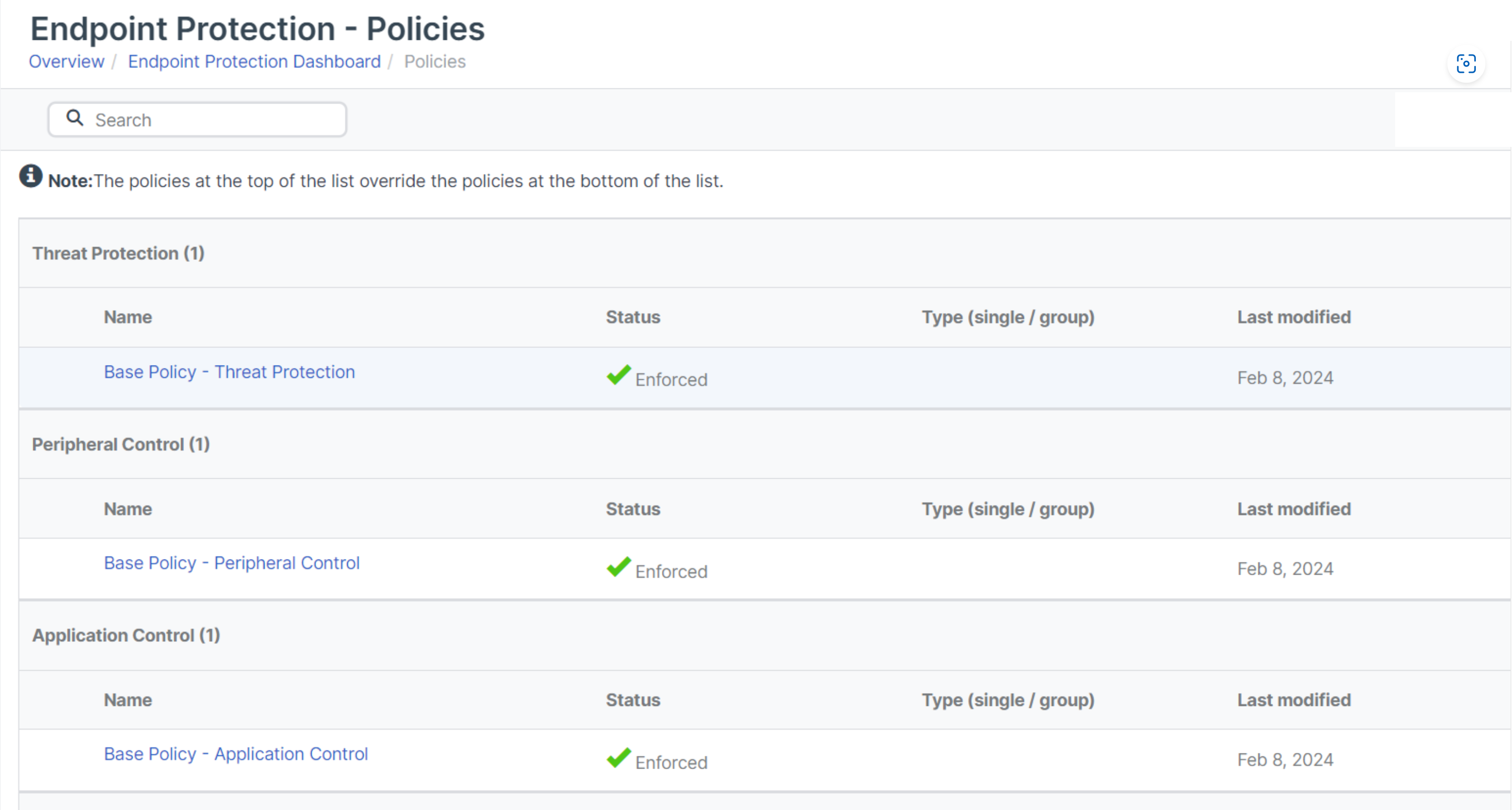Viewport: 1512px width, 810px height.
Task: Click the note about policy override order
Action: click(x=386, y=181)
